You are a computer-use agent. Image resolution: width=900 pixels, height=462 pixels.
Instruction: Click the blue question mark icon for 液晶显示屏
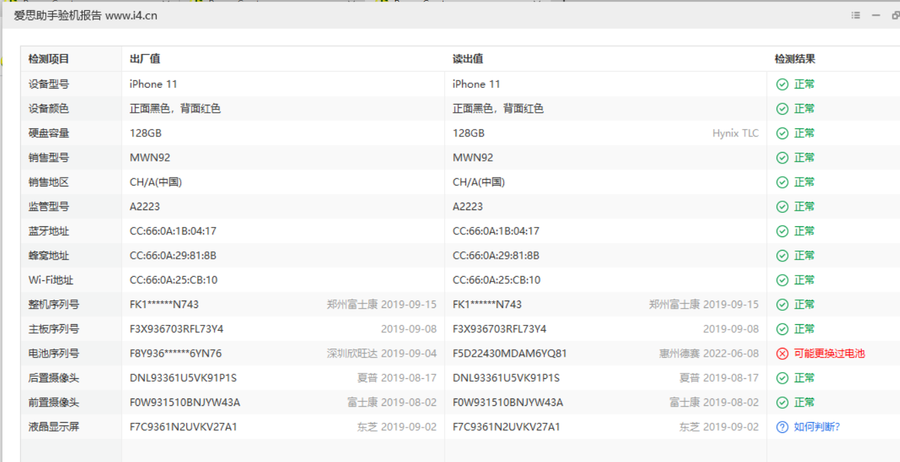tap(782, 427)
